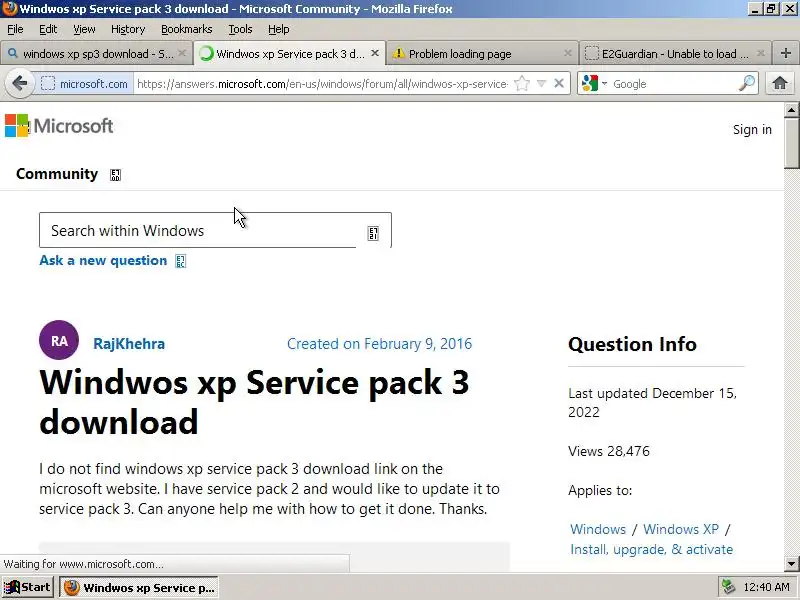Click 'Ask a new question' link

tap(103, 260)
